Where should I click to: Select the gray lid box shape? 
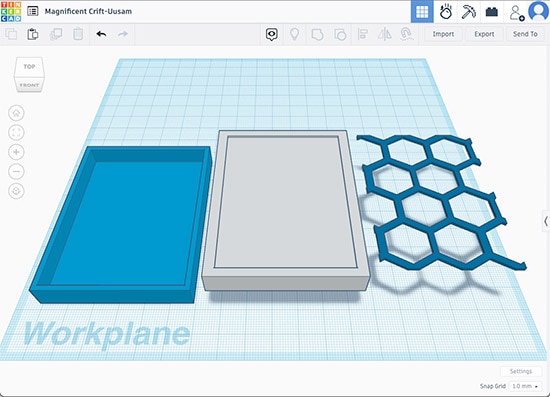286,210
